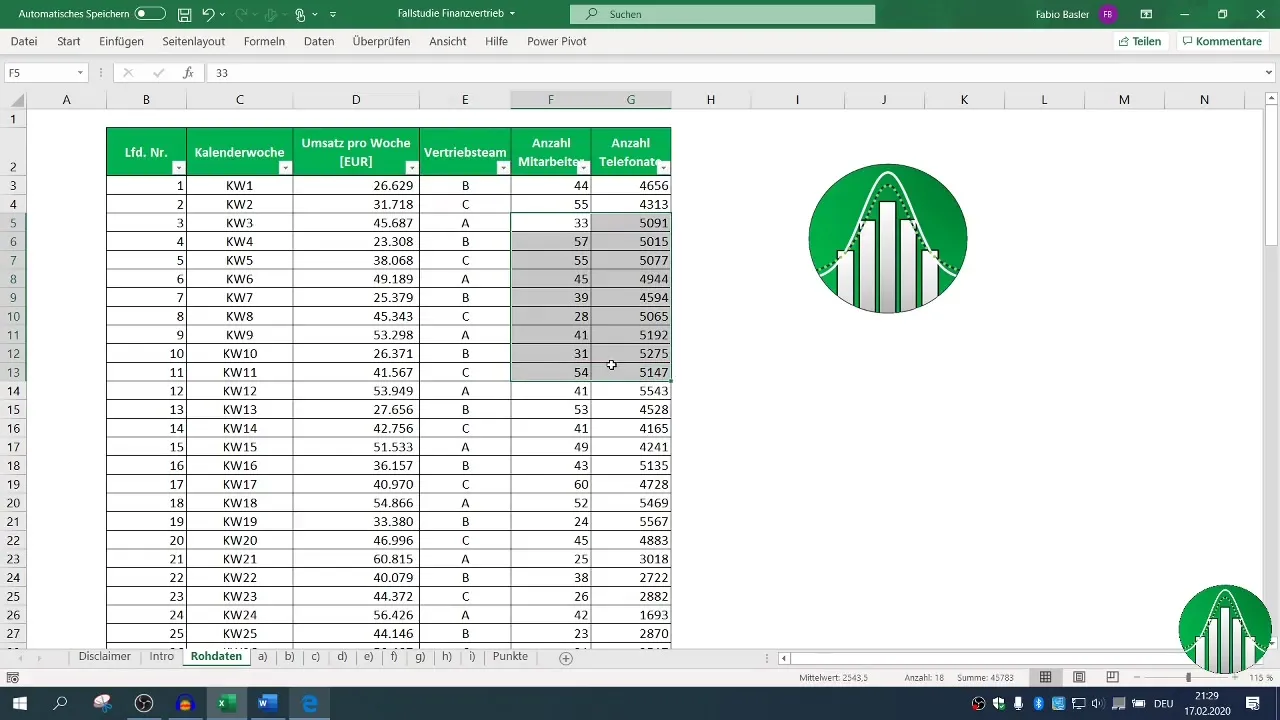Switch to the Start ribbon tab
The height and width of the screenshot is (720, 1280).
click(69, 41)
